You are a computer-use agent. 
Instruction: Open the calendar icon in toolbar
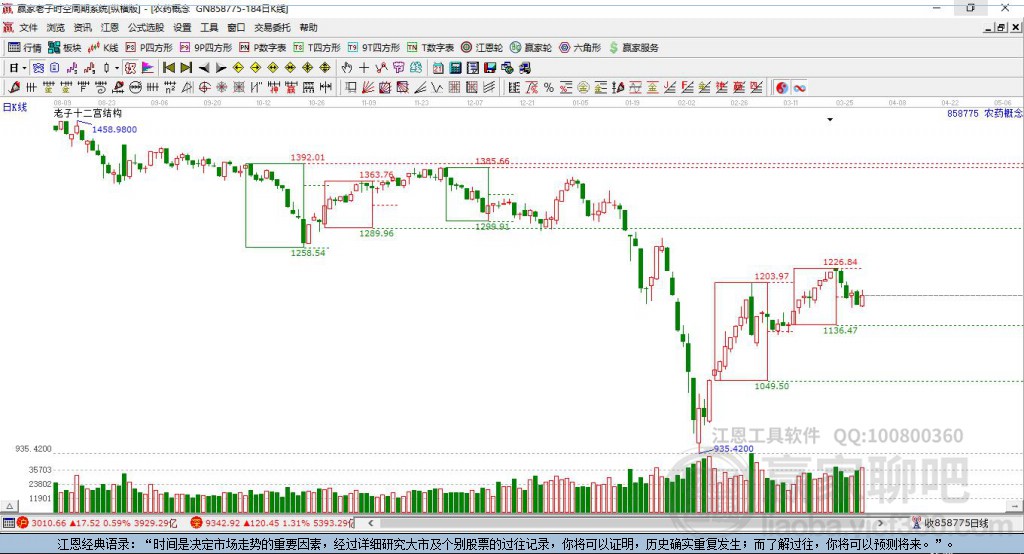click(438, 68)
